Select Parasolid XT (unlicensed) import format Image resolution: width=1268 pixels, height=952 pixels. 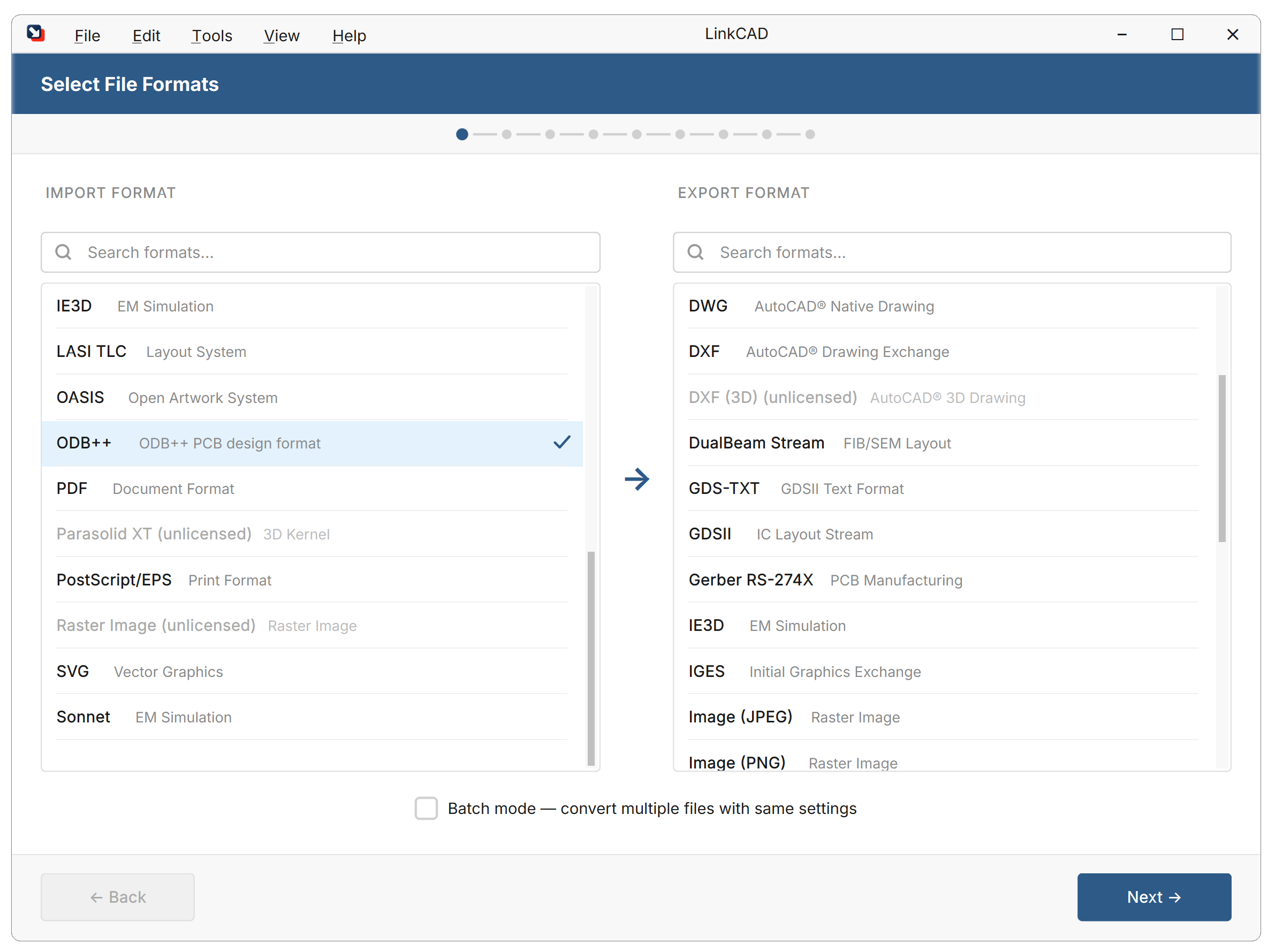[x=313, y=534]
